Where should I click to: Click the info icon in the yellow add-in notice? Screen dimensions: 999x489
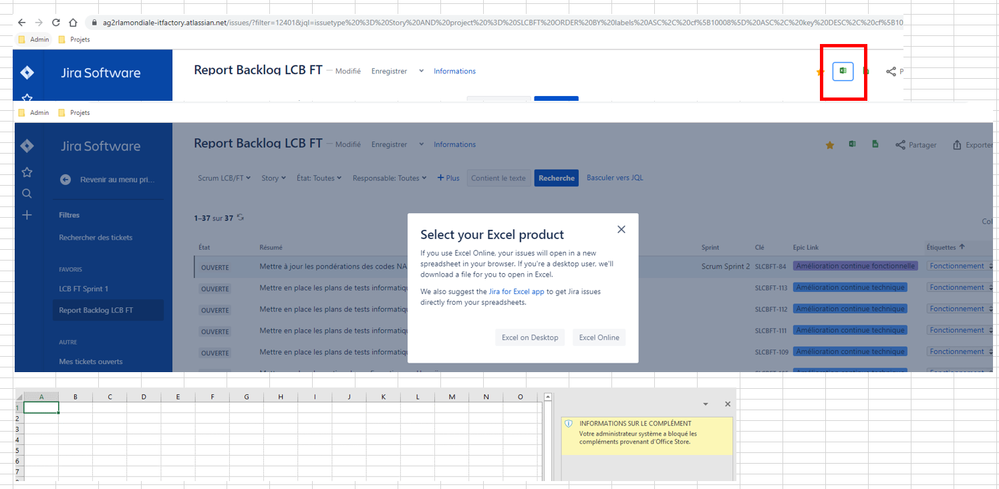point(568,423)
